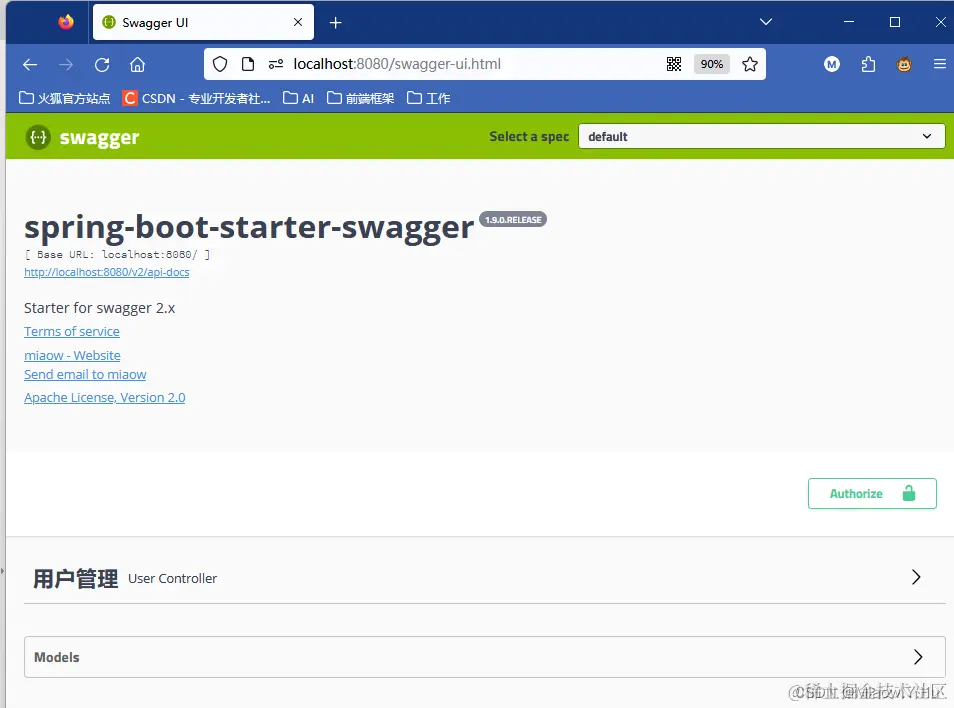Screen dimensions: 954x708
Task: Open the AI bookmark folder
Action: [x=298, y=98]
